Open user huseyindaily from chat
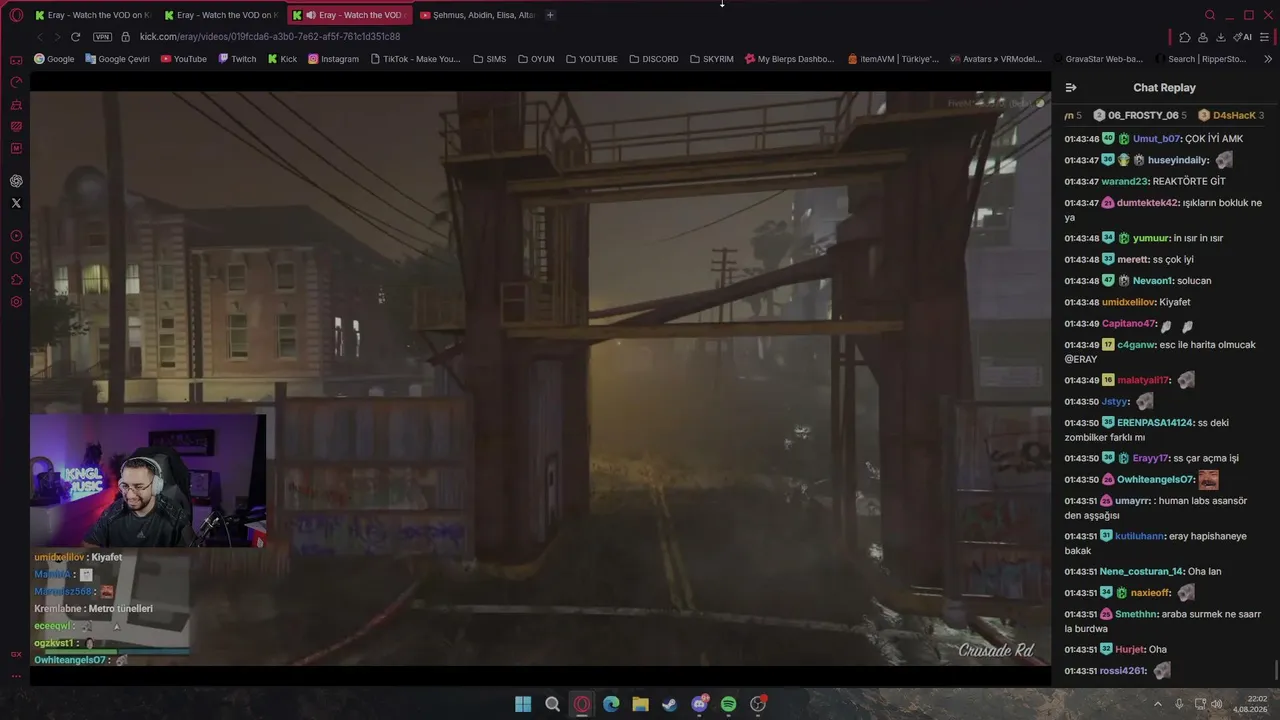The image size is (1280, 720). point(1178,160)
